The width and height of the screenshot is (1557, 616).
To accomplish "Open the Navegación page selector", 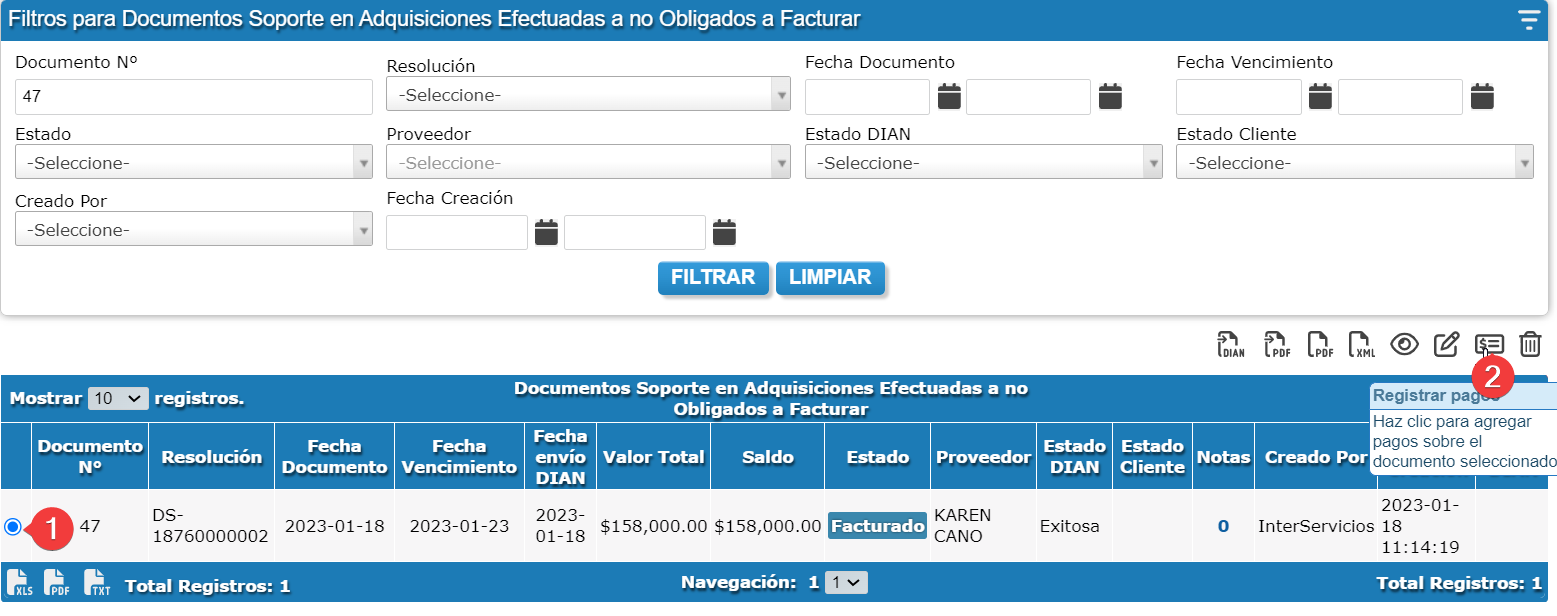I will pos(846,582).
